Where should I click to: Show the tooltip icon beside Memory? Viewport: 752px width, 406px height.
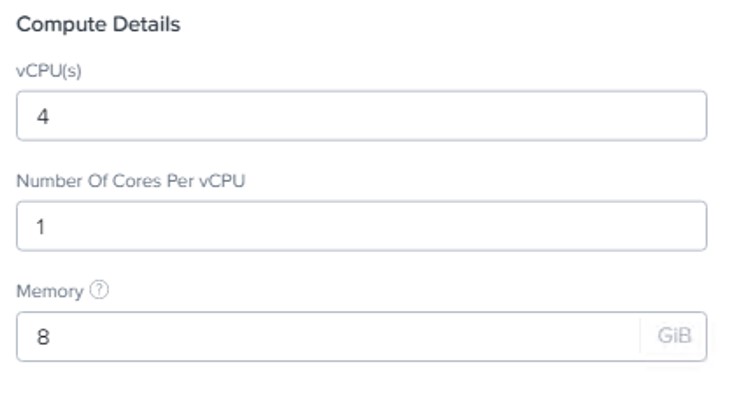point(98,291)
